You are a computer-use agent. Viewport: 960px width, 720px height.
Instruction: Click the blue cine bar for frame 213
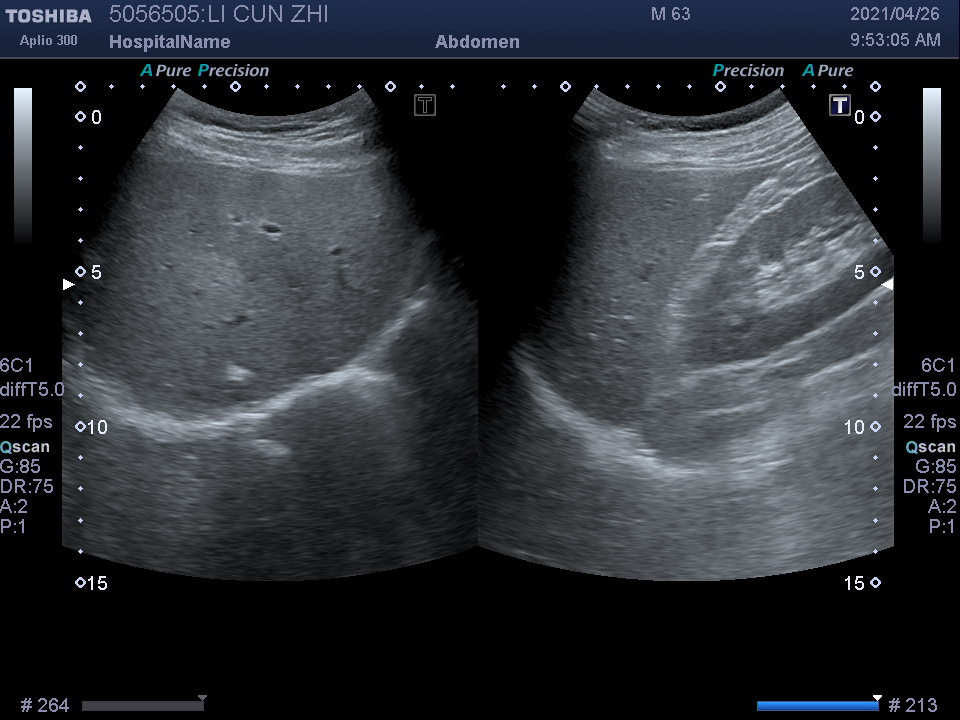pyautogui.click(x=817, y=705)
